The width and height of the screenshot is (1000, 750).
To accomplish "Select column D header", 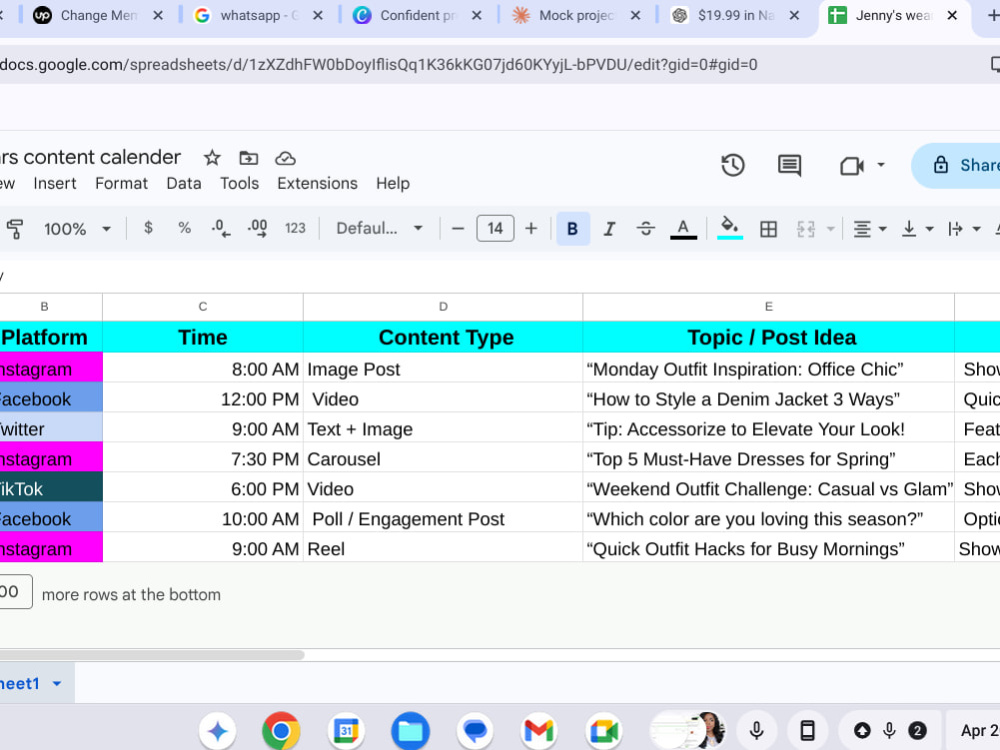I will click(443, 307).
